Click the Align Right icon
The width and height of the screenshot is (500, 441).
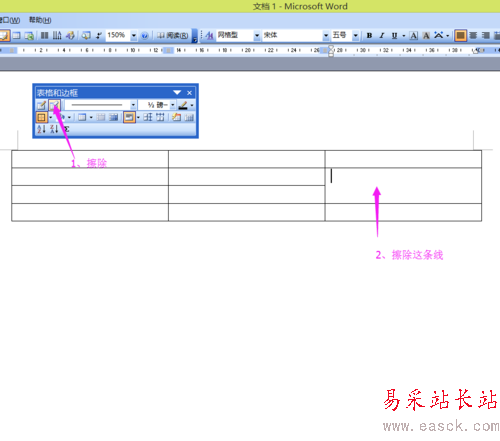pyautogui.click(x=486, y=35)
